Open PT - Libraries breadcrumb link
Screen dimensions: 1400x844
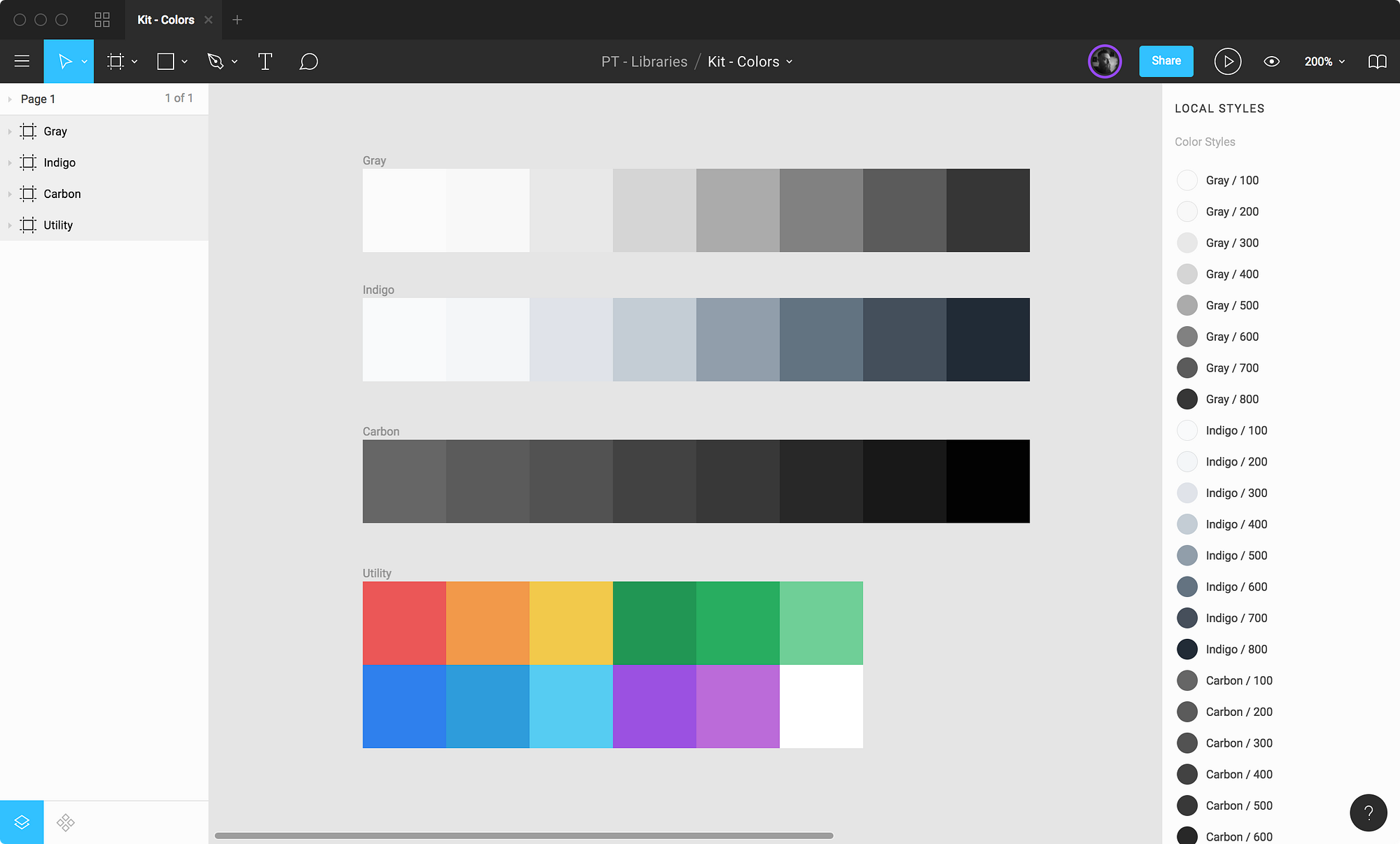644,62
